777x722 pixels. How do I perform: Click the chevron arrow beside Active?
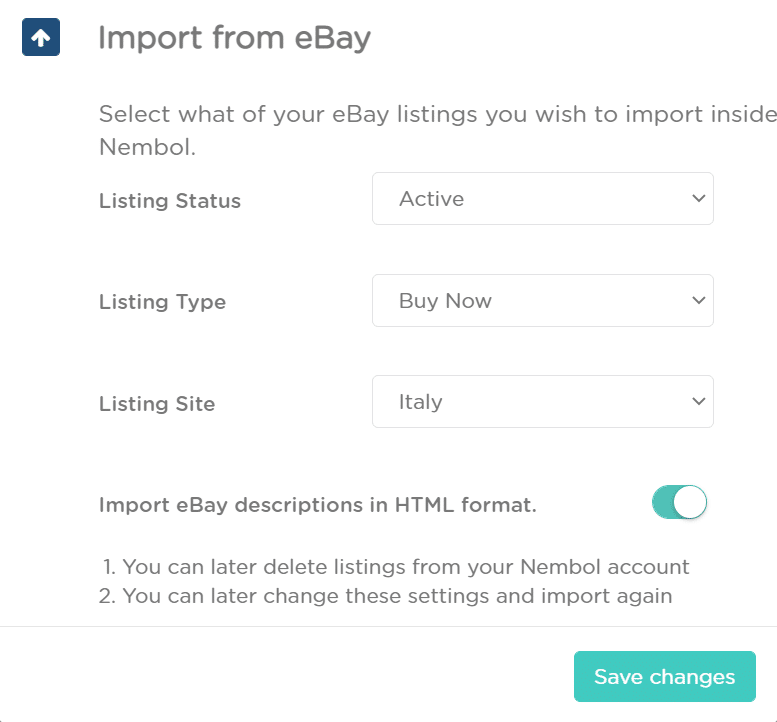click(699, 199)
